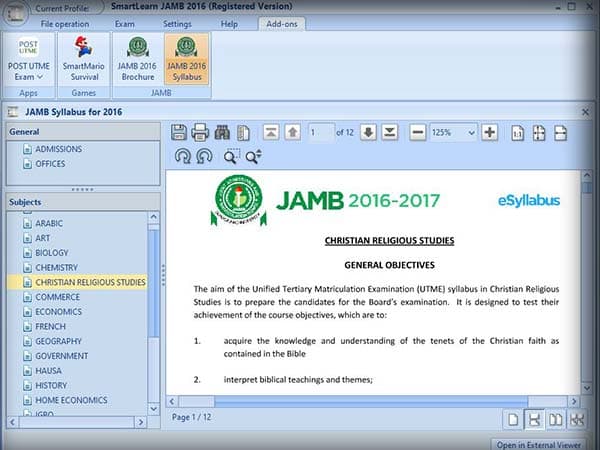This screenshot has width=600, height=450.
Task: Switch to the Settings tab
Action: pyautogui.click(x=177, y=22)
